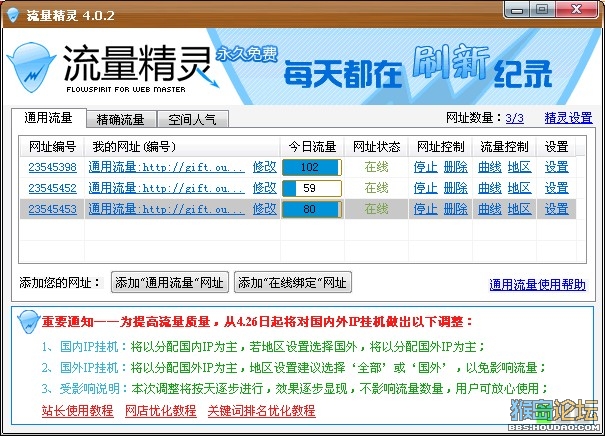Click 删除 for row 23545398
The image size is (605, 436).
point(455,167)
